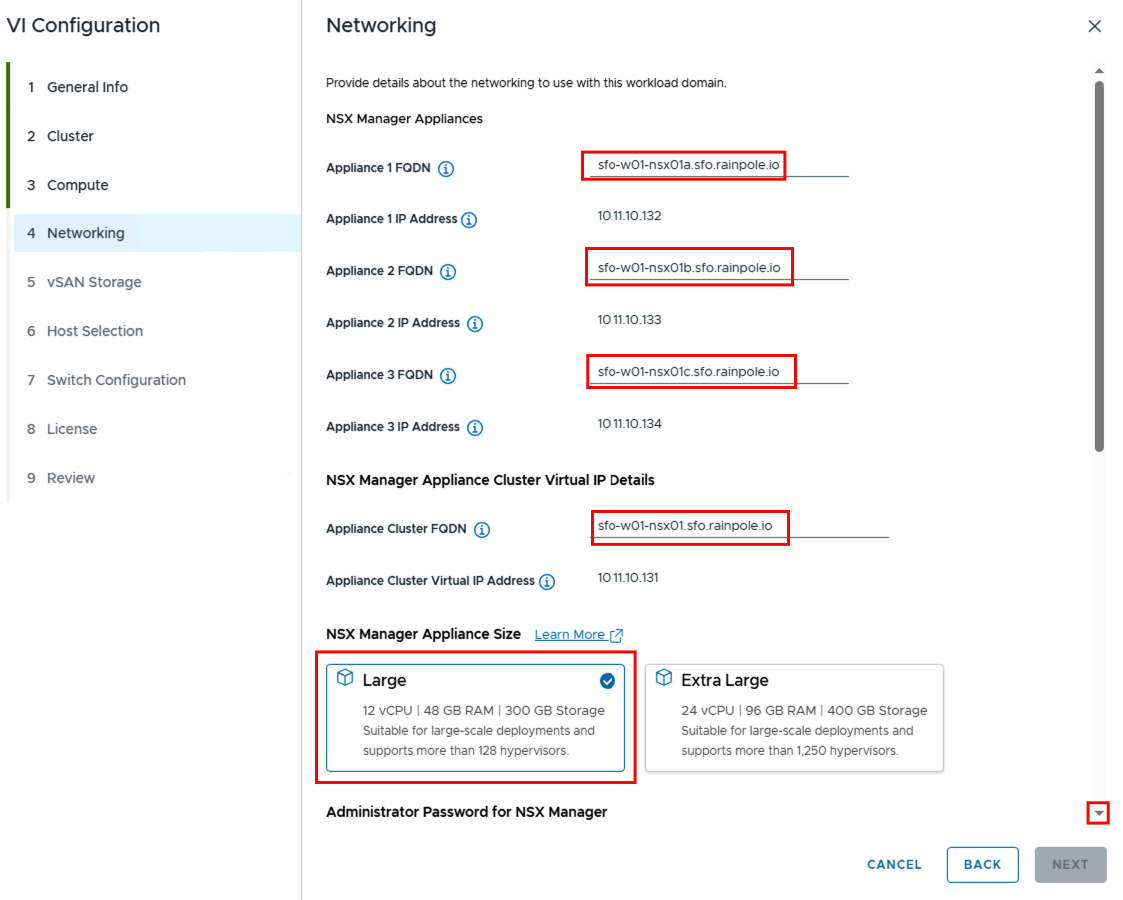Click the cube icon on the Extra Large card
The height and width of the screenshot is (900, 1123).
663,678
